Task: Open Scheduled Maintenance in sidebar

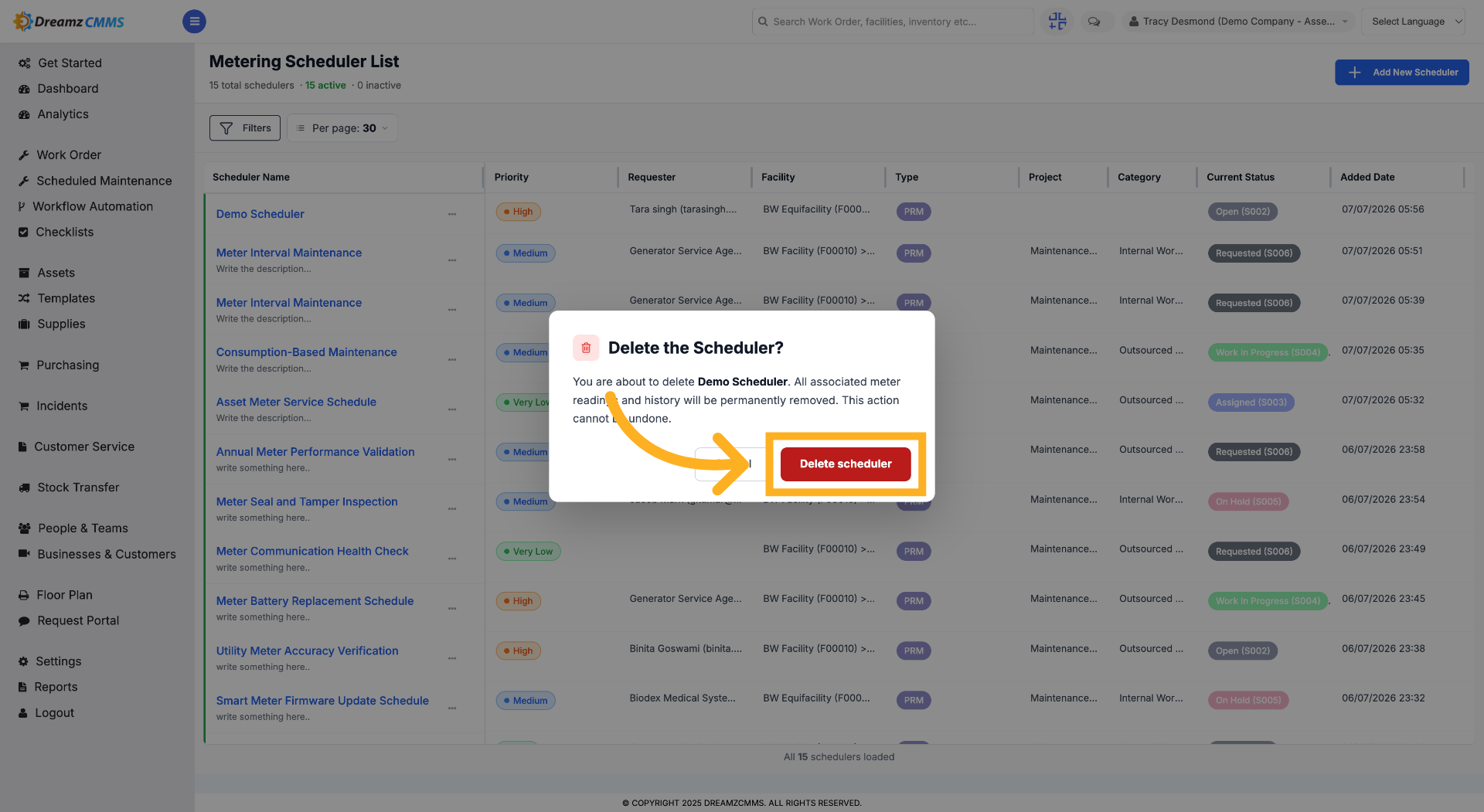Action: (104, 181)
